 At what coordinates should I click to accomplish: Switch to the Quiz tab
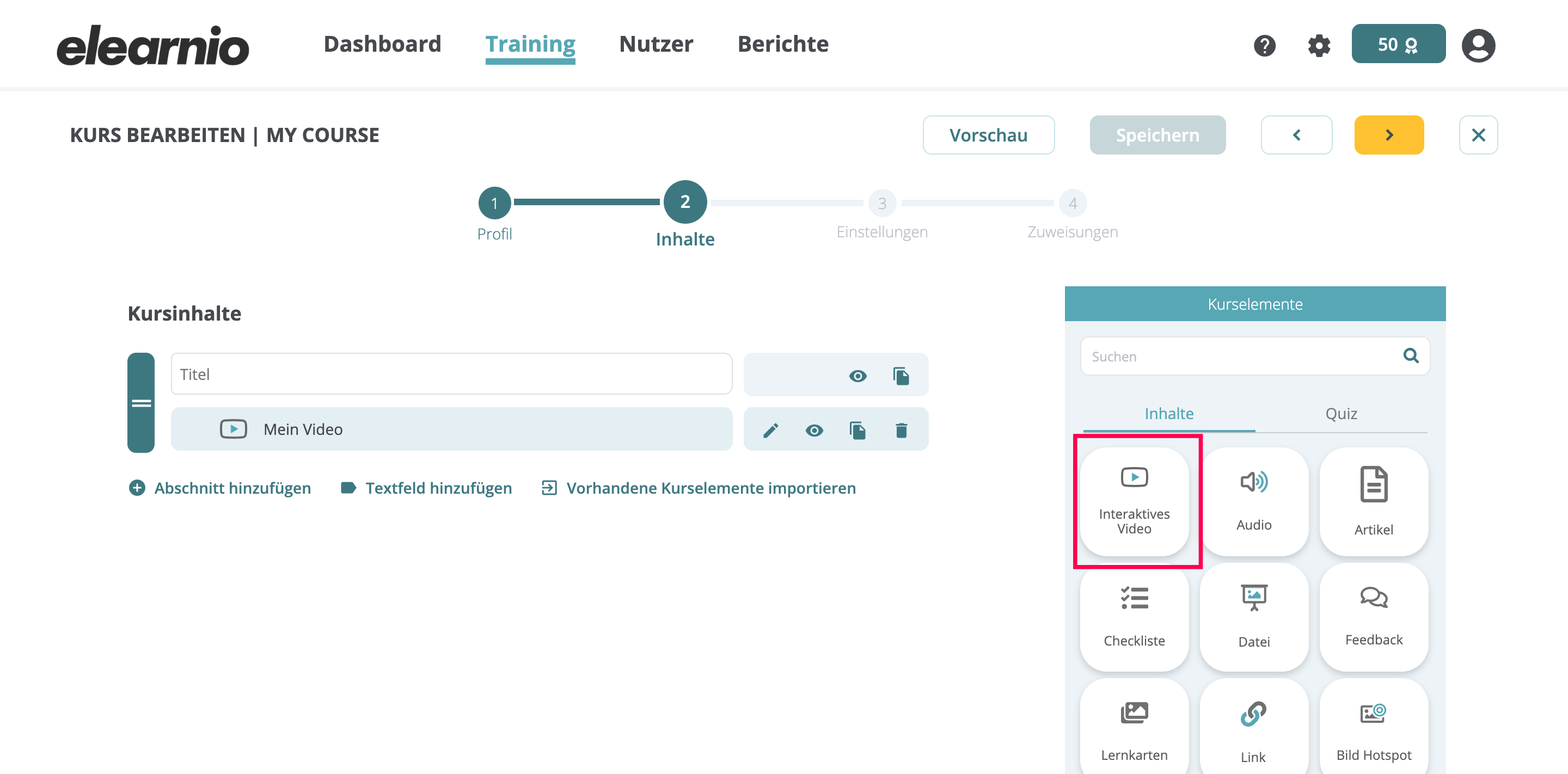[x=1341, y=414]
